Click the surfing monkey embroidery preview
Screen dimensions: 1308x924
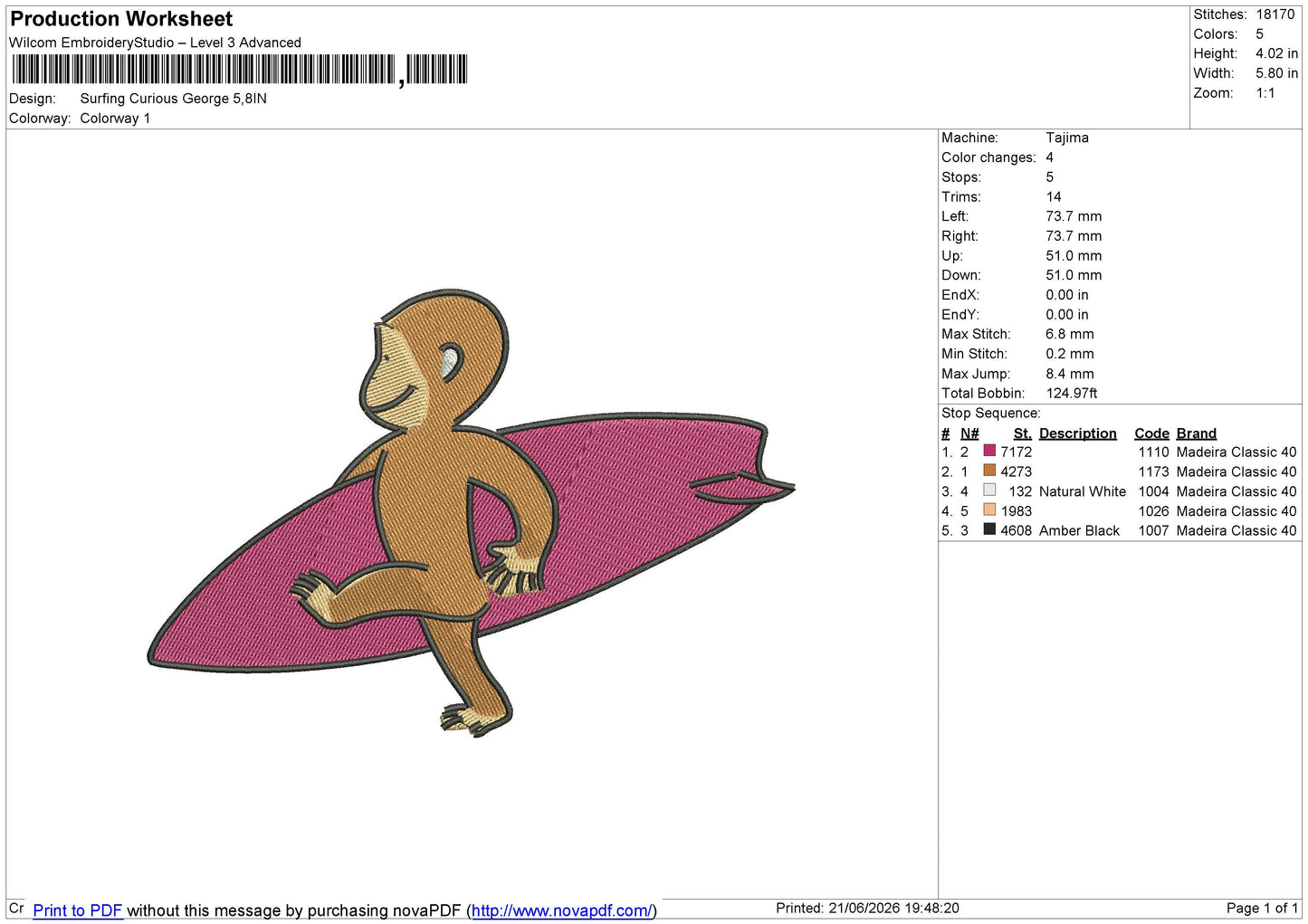(471, 512)
